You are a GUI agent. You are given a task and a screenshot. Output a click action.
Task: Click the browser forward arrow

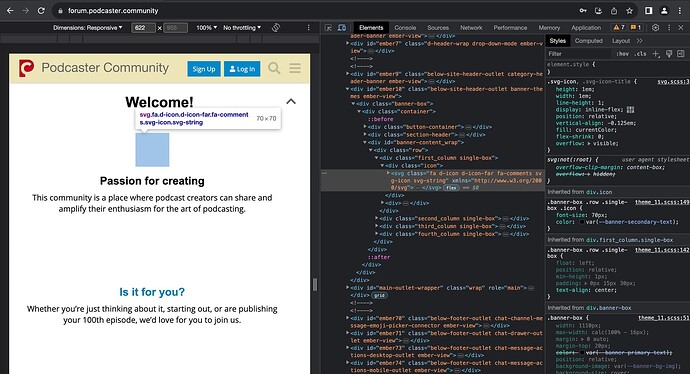point(26,11)
